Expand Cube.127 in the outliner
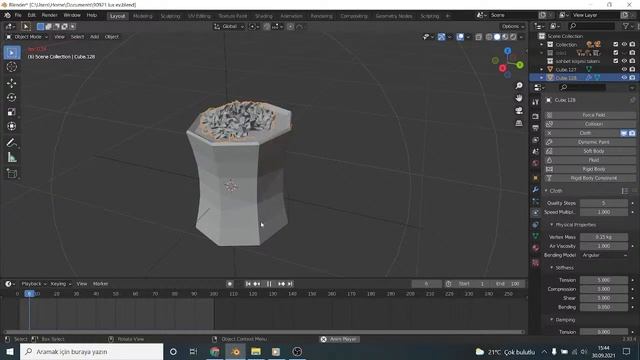The width and height of the screenshot is (640, 360). [542, 69]
